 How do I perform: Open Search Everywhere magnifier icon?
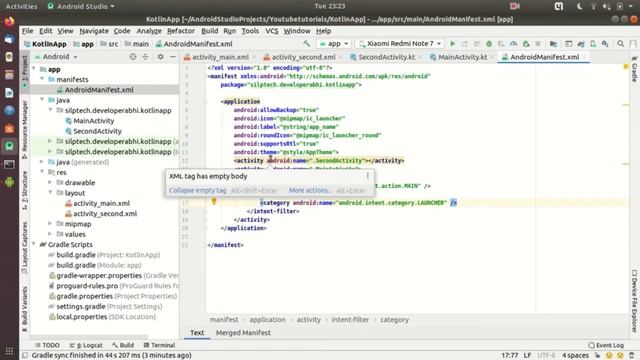click(620, 44)
